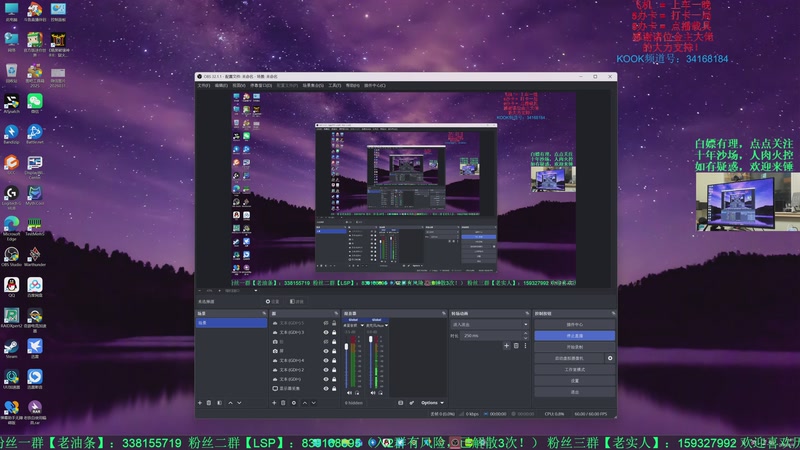This screenshot has height=450, width=800.
Task: Open Battle.net desktop icon
Action: pos(35,134)
